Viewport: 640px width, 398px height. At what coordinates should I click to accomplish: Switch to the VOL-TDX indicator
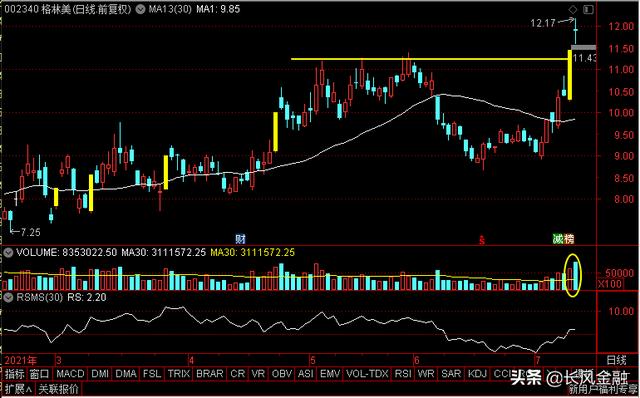[367, 374]
